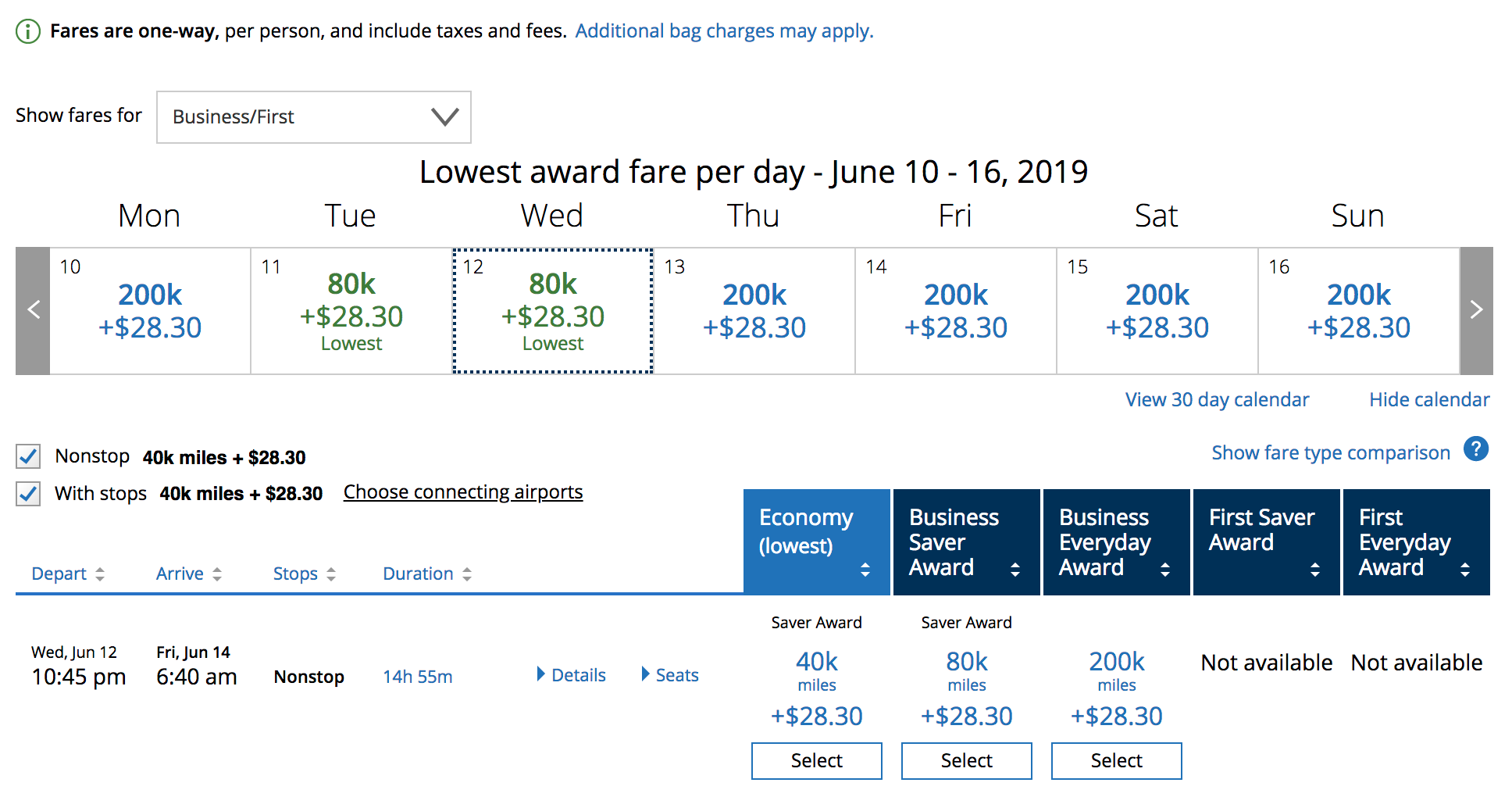Select the 200k miles Business Everyday fare
1512x797 pixels.
click(1116, 760)
